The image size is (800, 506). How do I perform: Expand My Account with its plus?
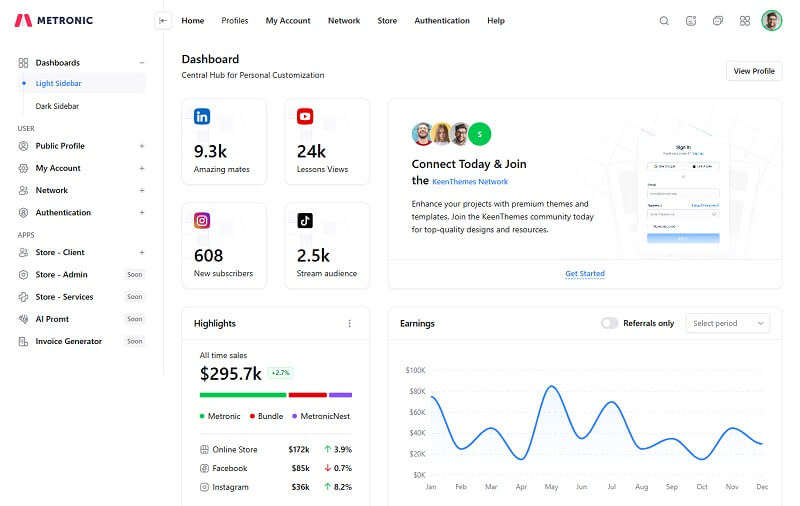142,168
